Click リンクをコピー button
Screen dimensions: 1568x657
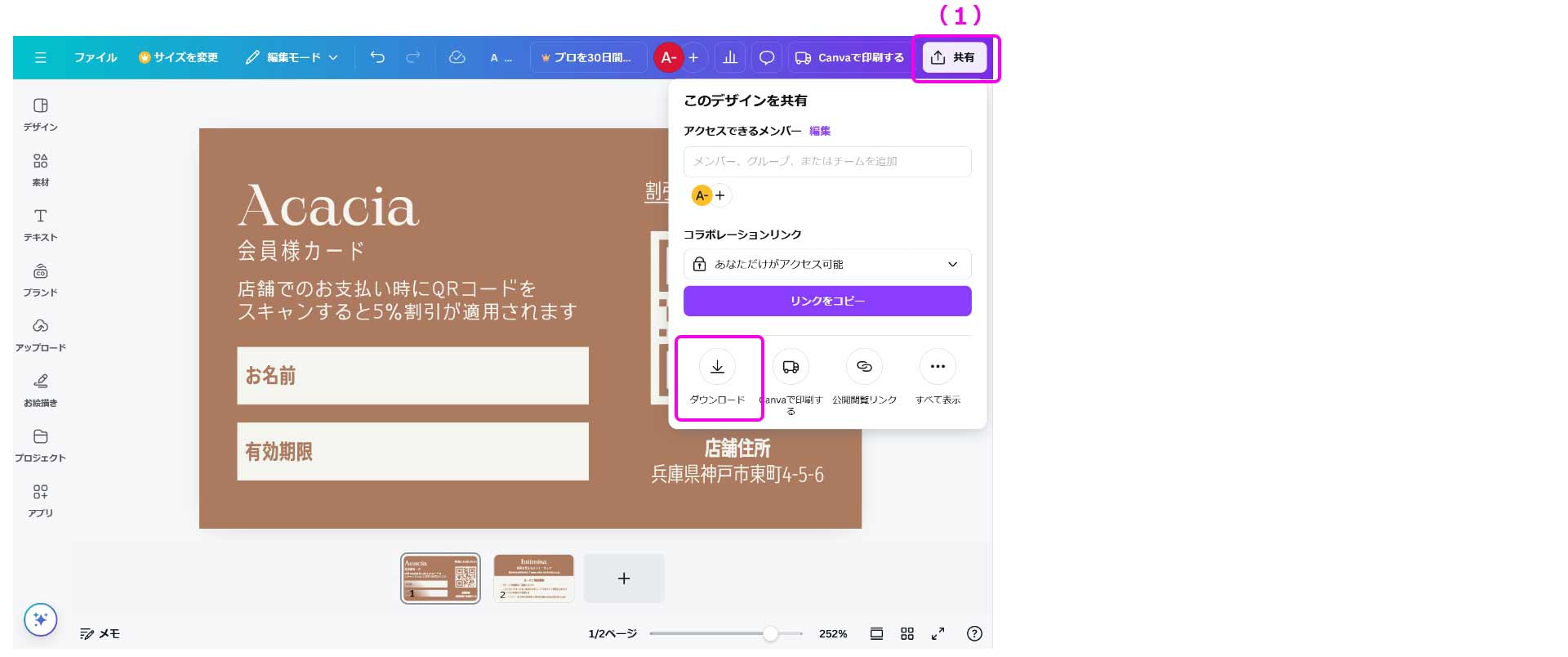click(827, 301)
